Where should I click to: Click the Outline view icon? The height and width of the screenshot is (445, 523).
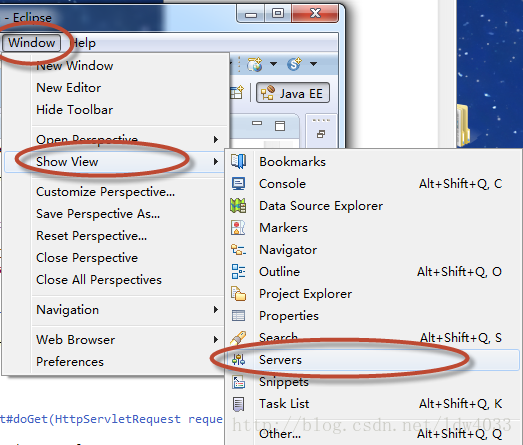(x=238, y=272)
